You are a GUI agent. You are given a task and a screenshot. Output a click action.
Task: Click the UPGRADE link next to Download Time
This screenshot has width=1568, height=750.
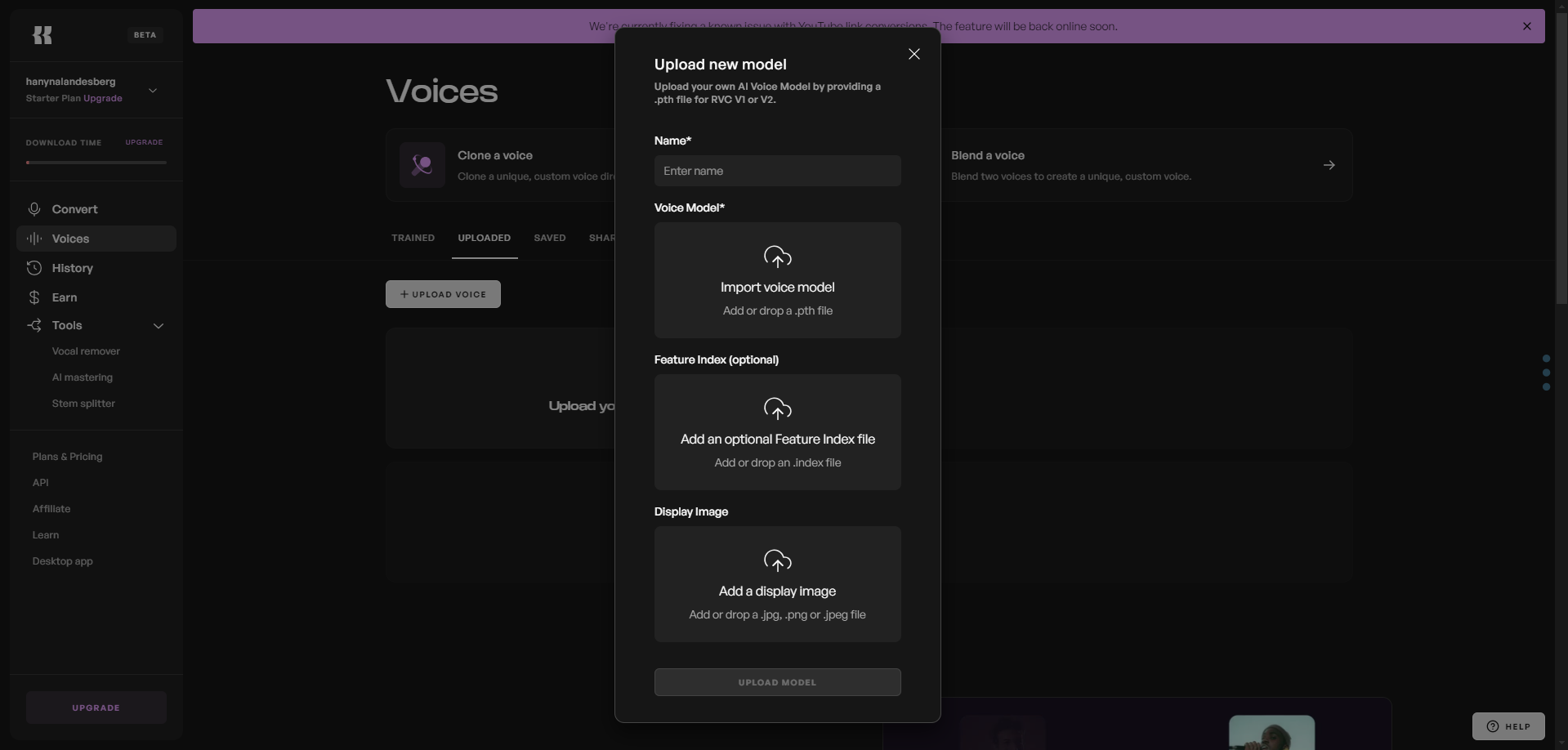coord(144,142)
